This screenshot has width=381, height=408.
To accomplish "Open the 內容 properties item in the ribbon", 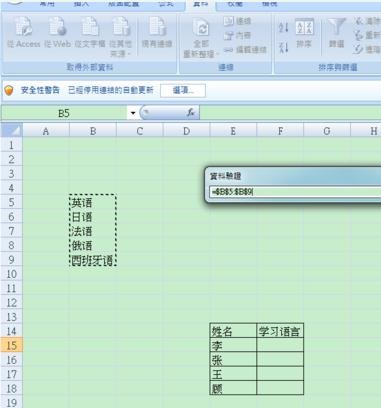I will point(237,35).
